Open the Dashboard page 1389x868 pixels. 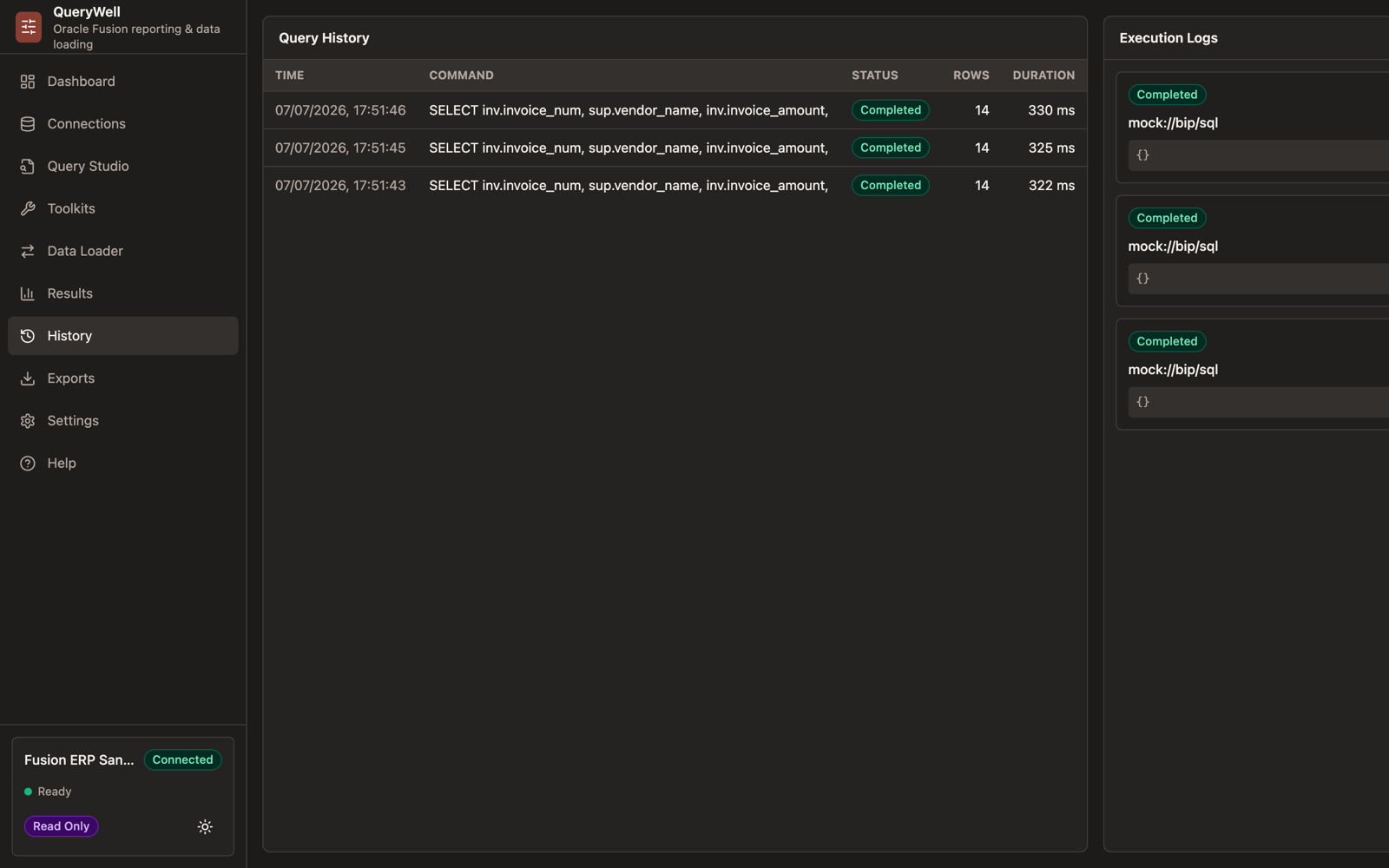123,82
